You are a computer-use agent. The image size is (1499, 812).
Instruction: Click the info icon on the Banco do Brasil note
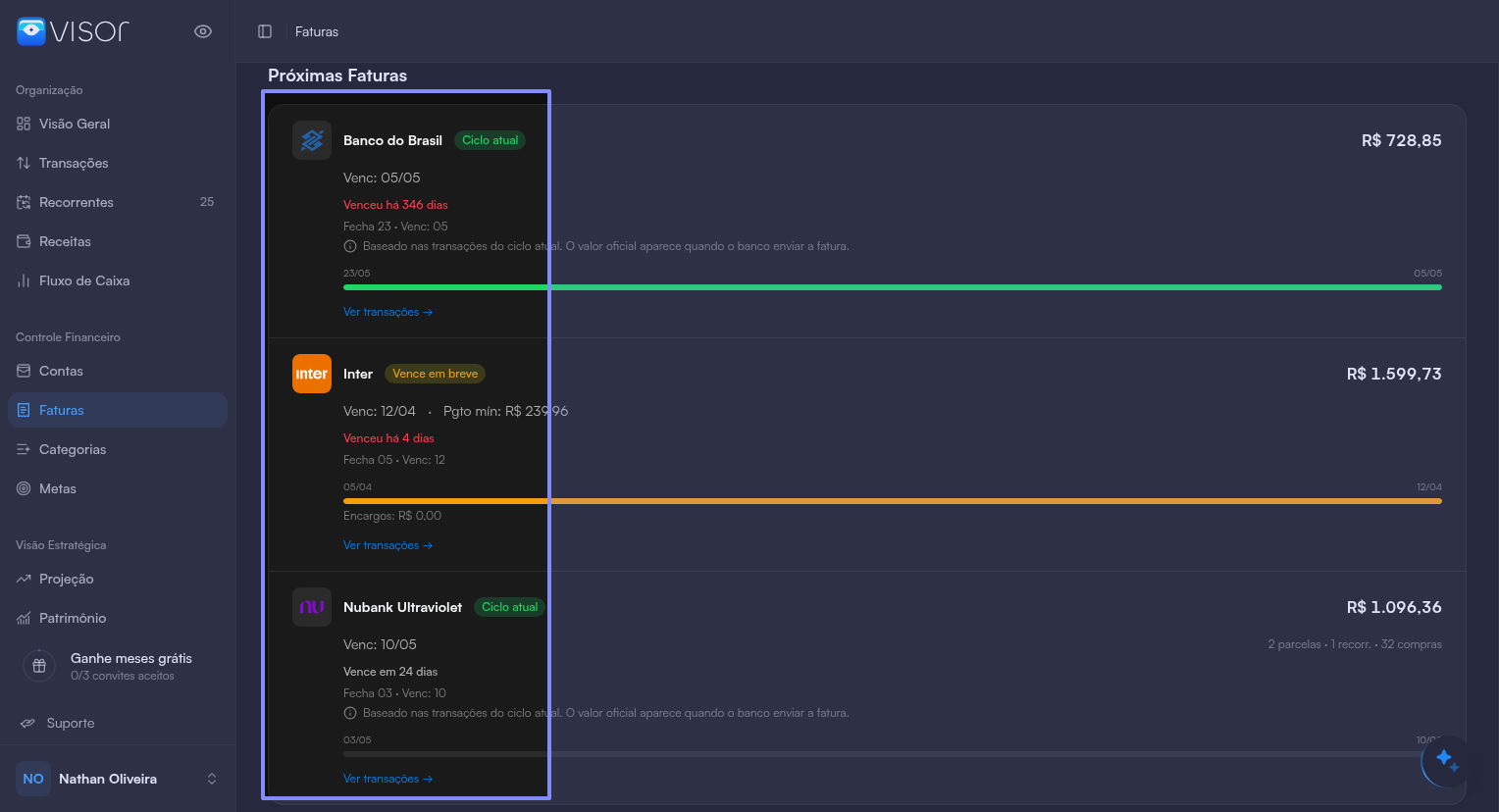click(x=350, y=246)
